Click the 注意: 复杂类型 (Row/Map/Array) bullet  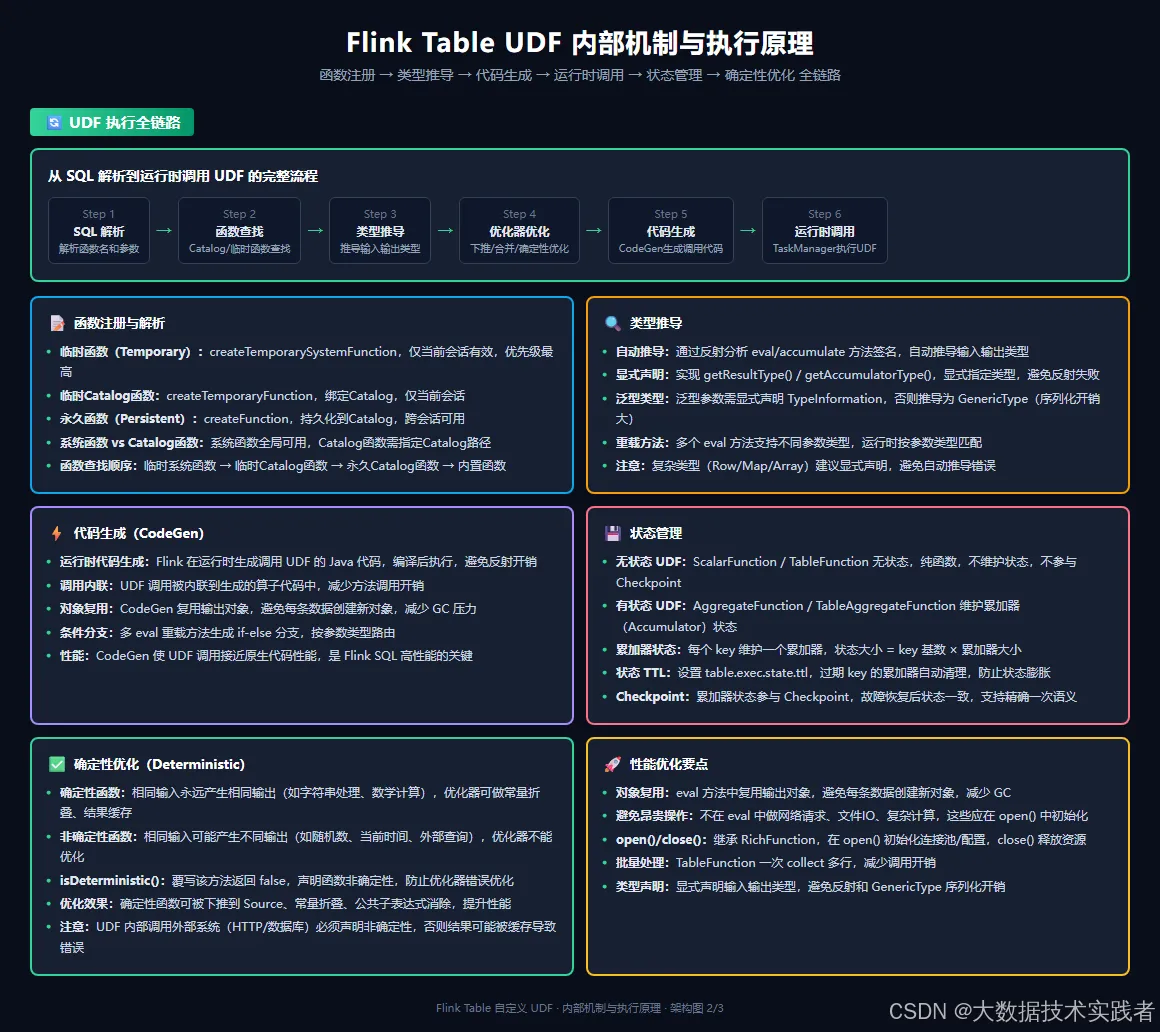806,465
